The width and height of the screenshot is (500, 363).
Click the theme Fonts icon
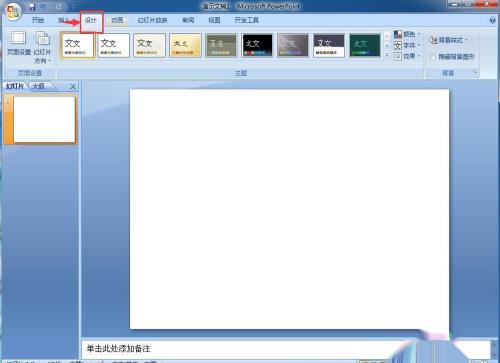click(x=398, y=45)
